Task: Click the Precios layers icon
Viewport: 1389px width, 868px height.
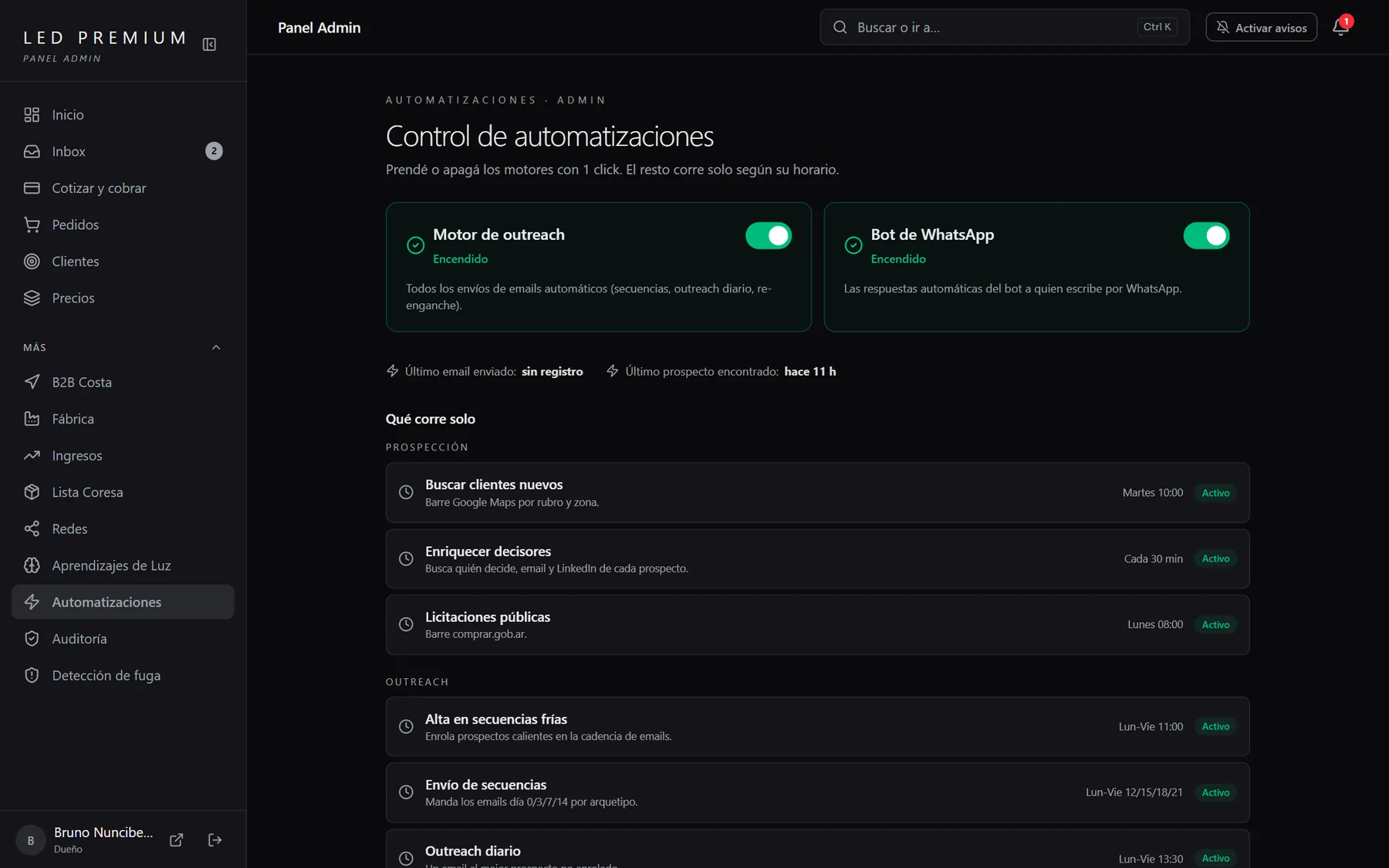Action: 32,298
